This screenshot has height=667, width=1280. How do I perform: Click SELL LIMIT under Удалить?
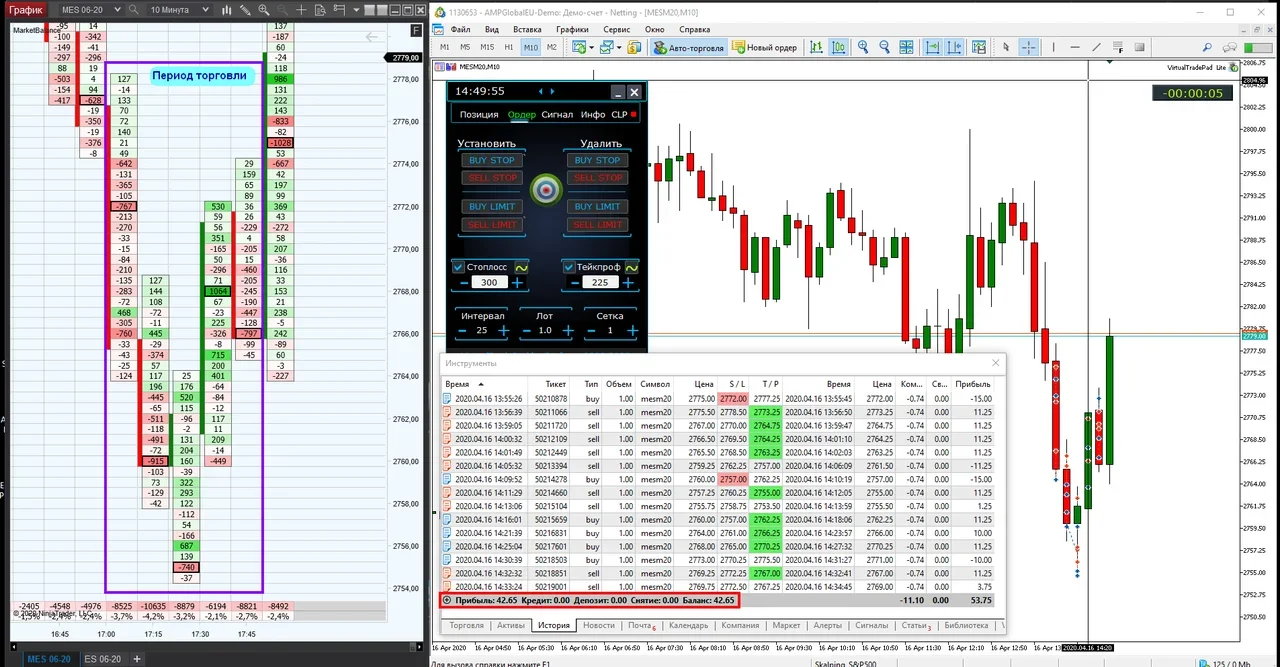coord(598,224)
